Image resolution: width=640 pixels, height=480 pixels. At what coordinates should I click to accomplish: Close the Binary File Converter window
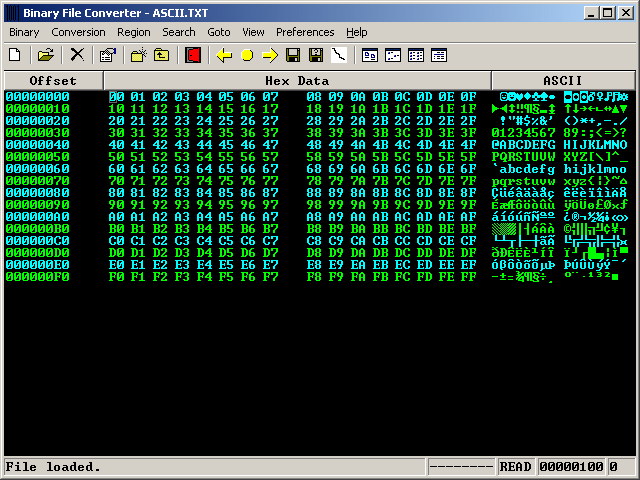click(x=626, y=13)
